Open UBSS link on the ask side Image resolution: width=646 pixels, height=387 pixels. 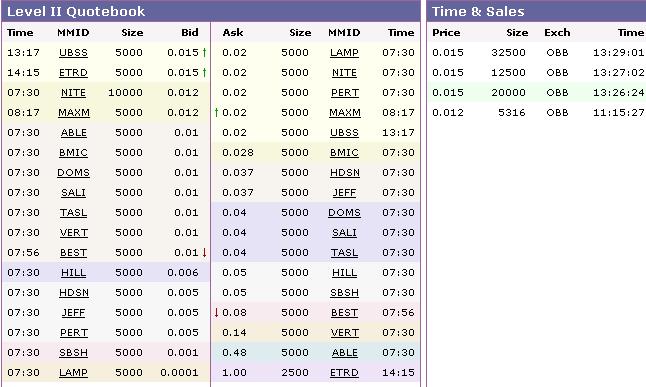point(344,133)
